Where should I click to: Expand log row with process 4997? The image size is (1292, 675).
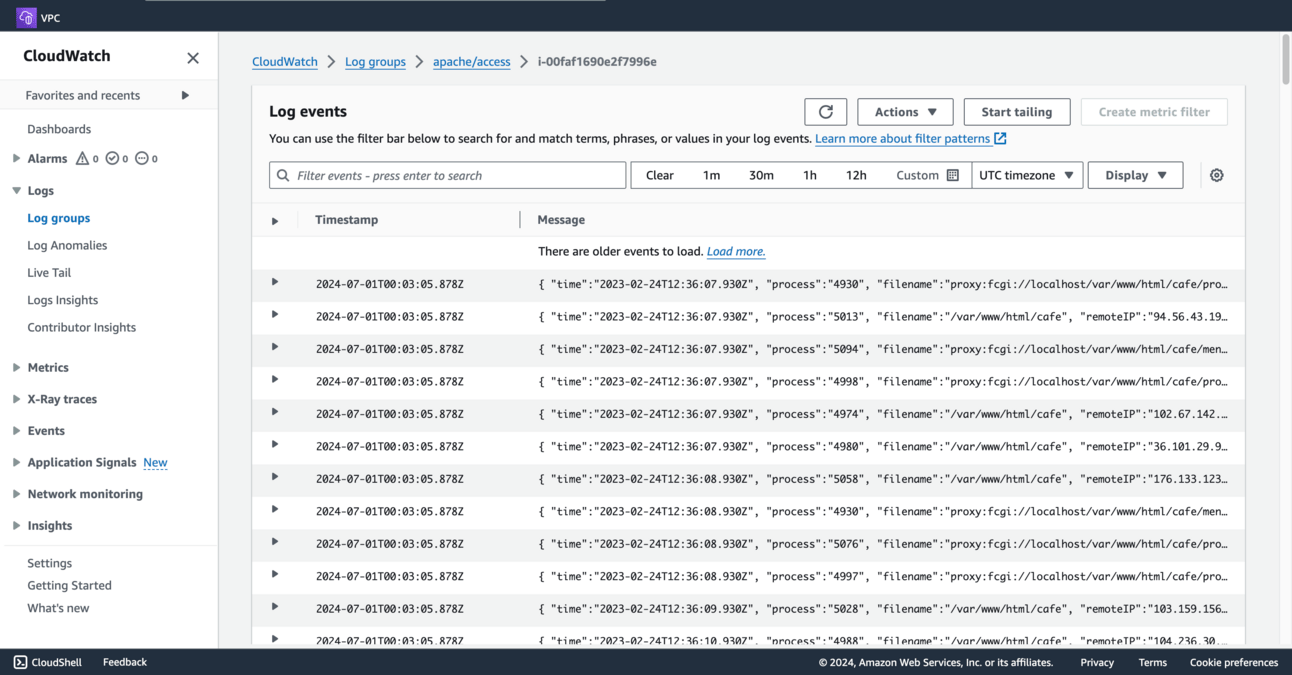pyautogui.click(x=275, y=575)
